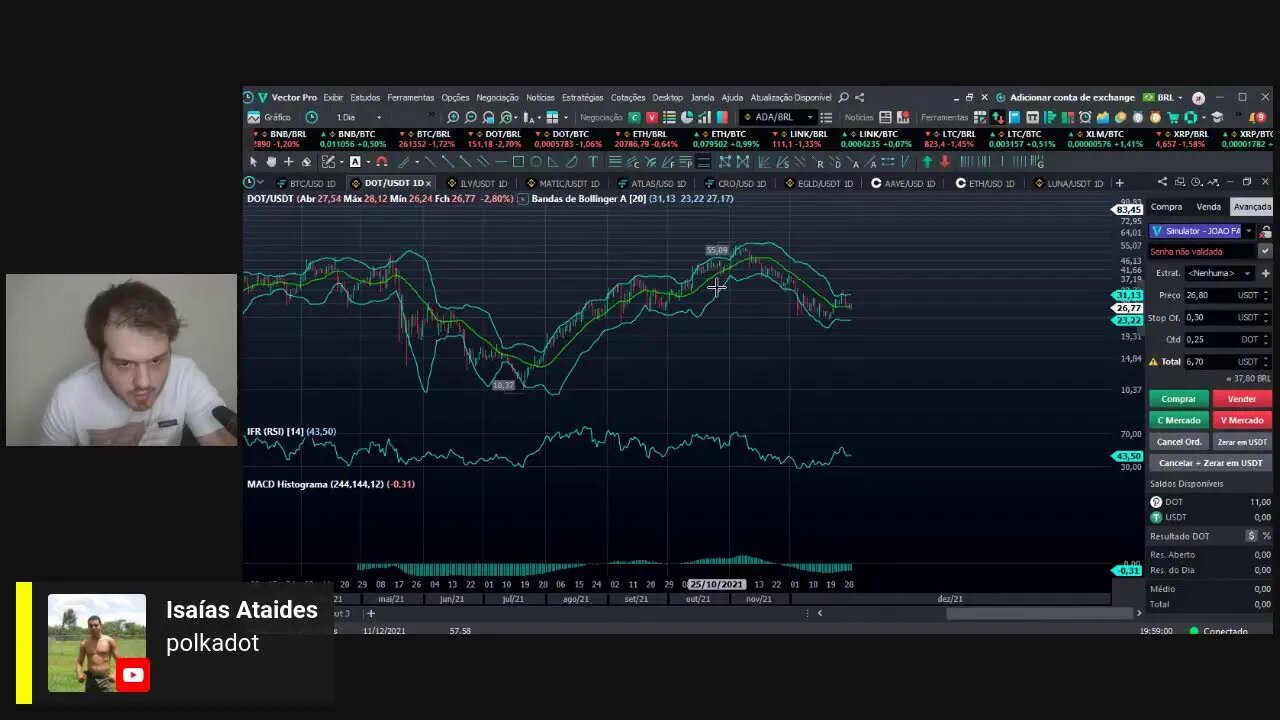1280x720 pixels.
Task: Click the Cancel Ord. button
Action: point(1179,441)
